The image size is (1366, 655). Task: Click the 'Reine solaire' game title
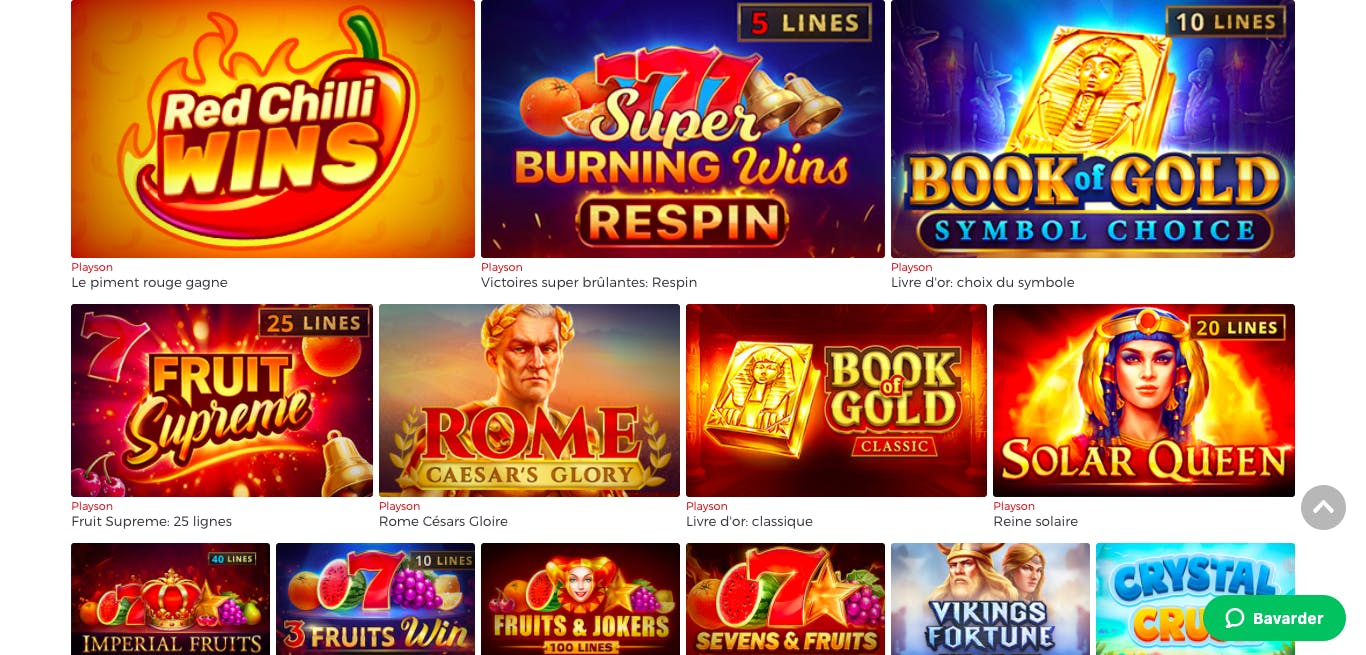click(x=1035, y=521)
